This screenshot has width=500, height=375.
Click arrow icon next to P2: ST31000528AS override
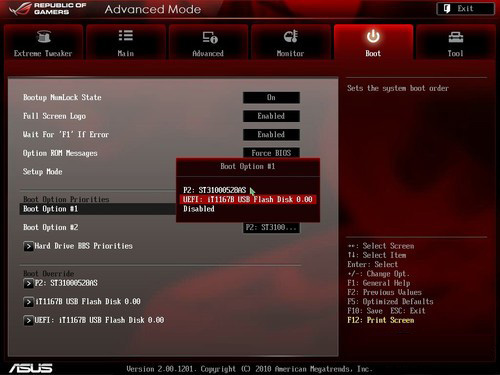coord(28,283)
